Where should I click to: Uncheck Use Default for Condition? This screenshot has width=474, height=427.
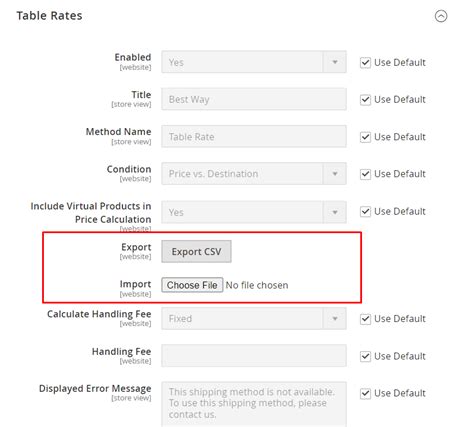click(365, 174)
